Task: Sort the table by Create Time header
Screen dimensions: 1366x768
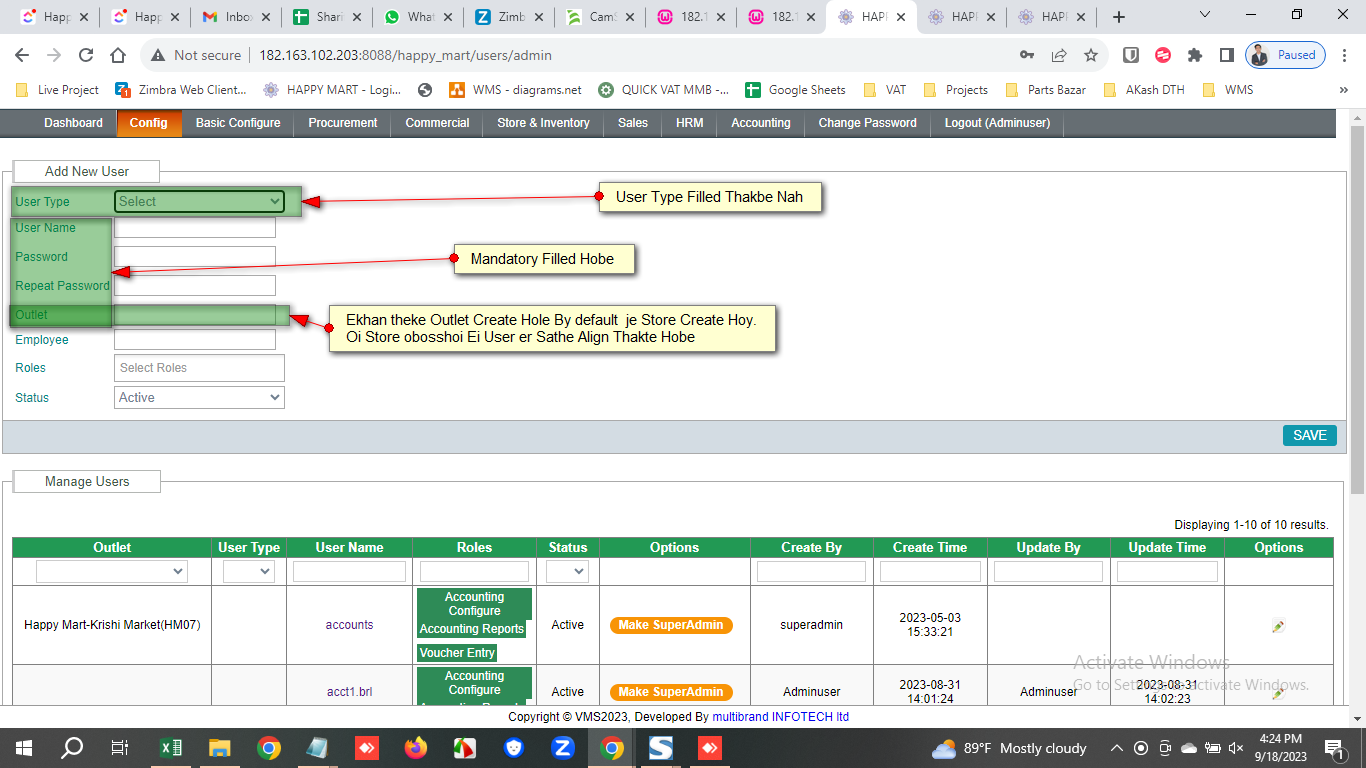Action: pos(930,548)
